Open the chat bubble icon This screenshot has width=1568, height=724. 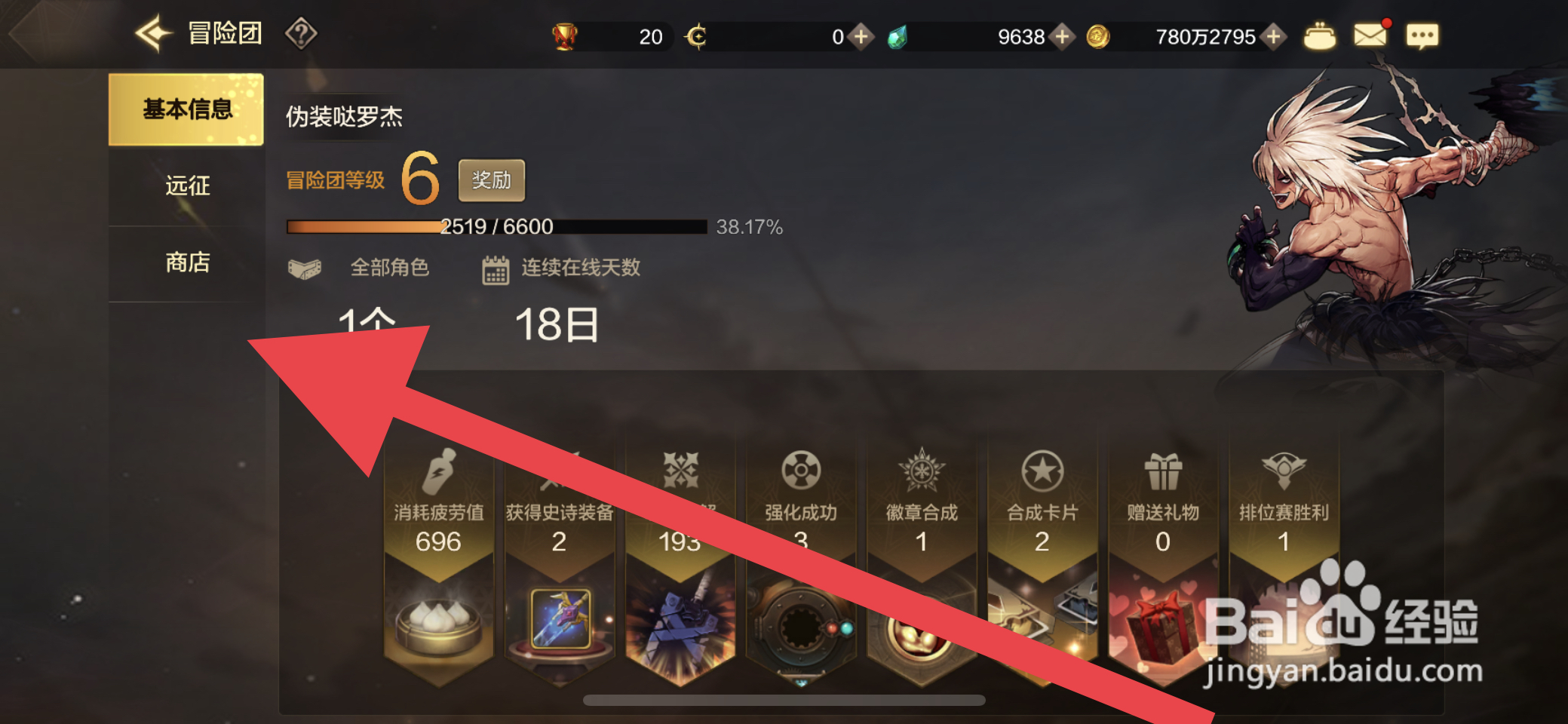pyautogui.click(x=1422, y=36)
